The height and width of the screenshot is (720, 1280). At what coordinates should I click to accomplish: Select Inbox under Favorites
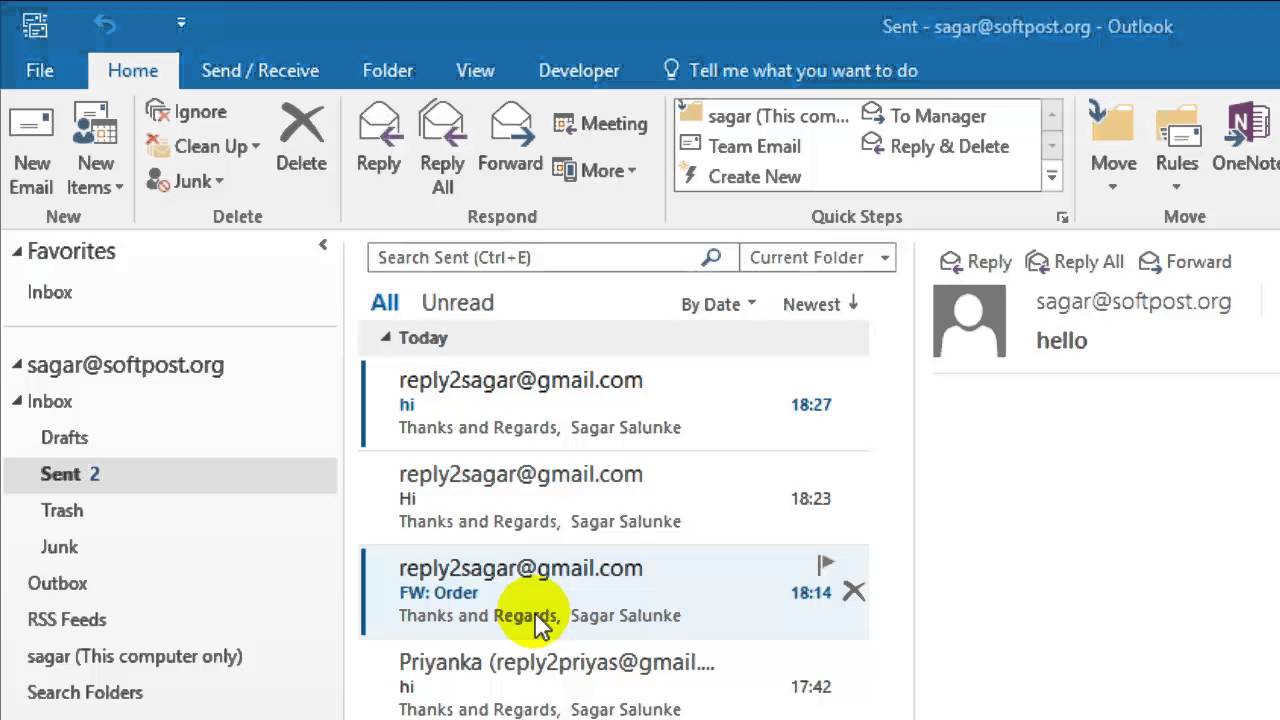(50, 292)
